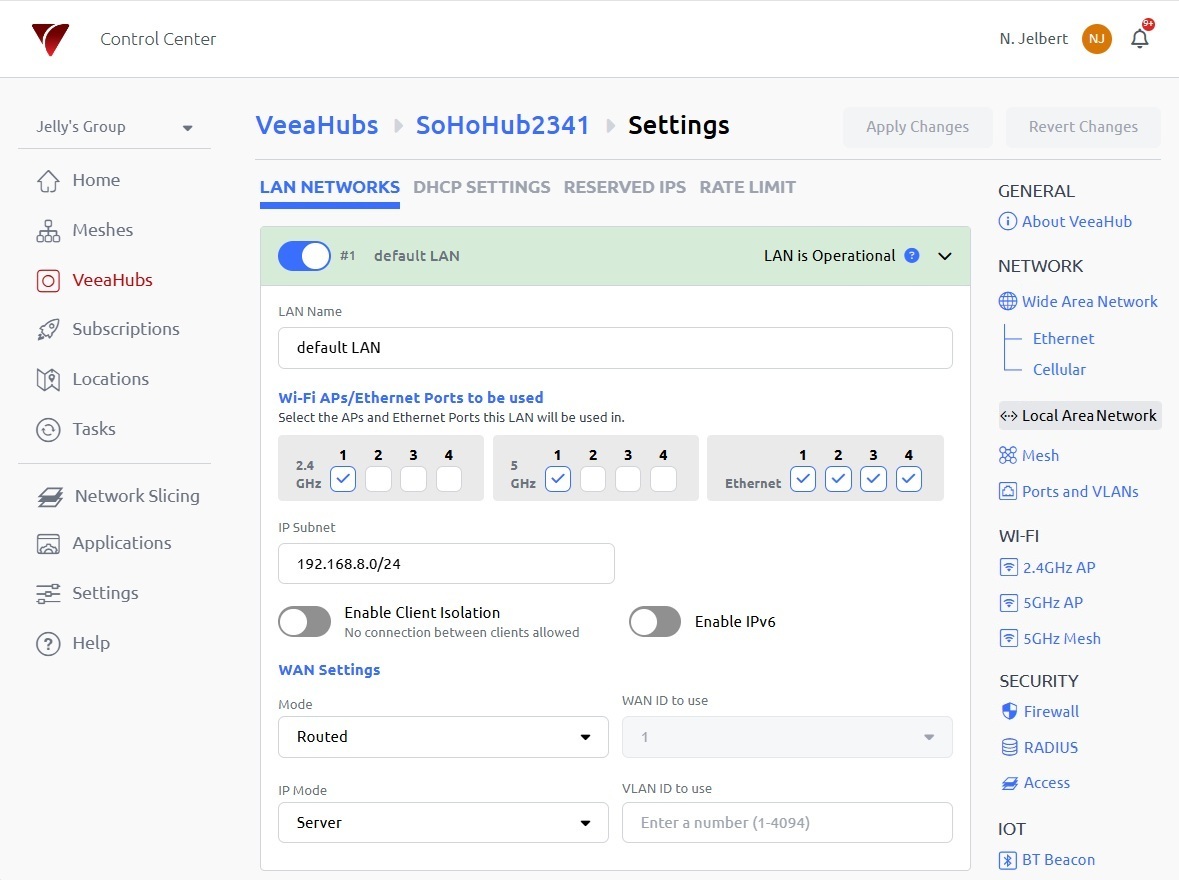The width and height of the screenshot is (1179, 880).
Task: Go to SoHoHub2341 breadcrumb link
Action: tap(502, 125)
